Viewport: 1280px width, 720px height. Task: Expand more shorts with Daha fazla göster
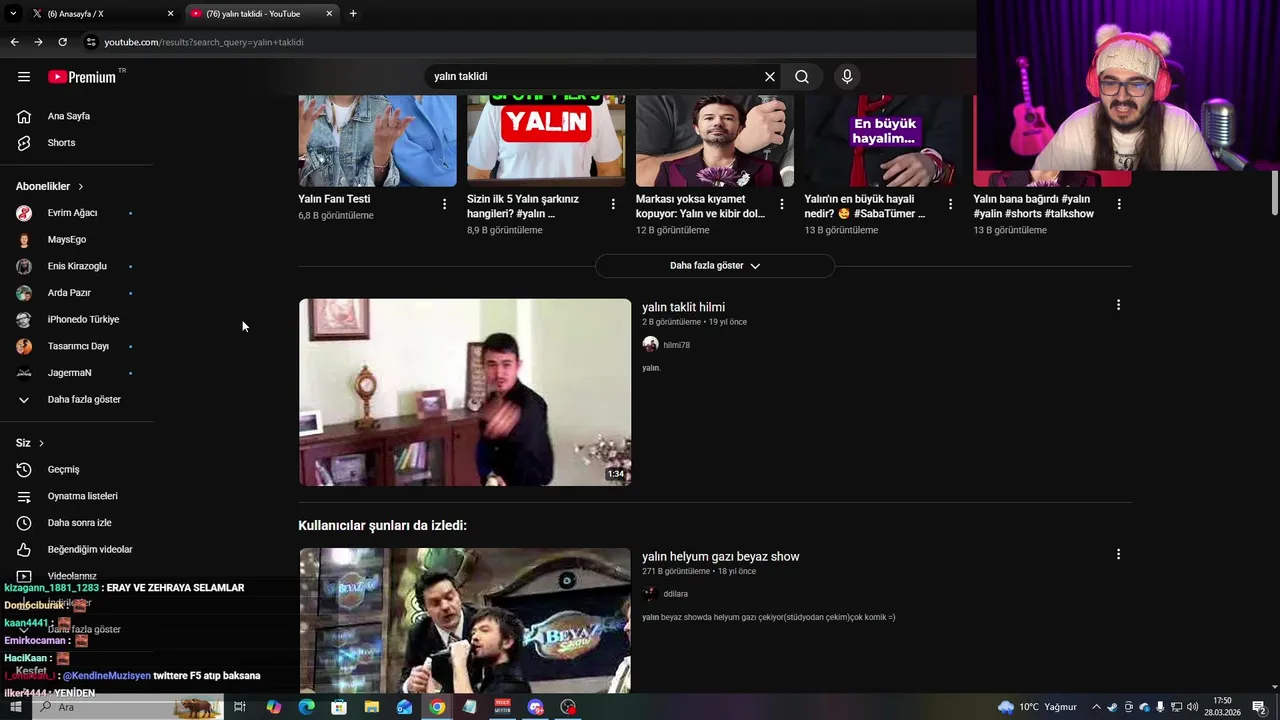pos(715,266)
